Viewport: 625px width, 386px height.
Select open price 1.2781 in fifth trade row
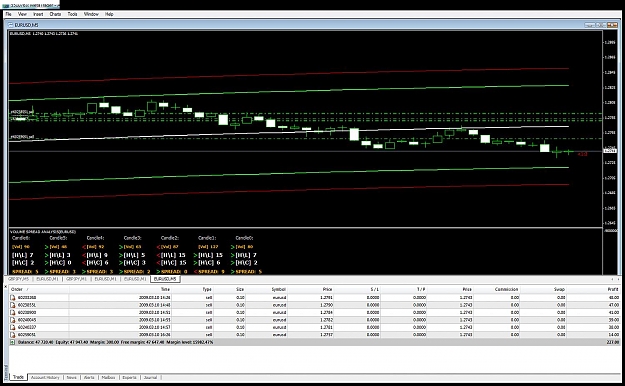(326, 327)
